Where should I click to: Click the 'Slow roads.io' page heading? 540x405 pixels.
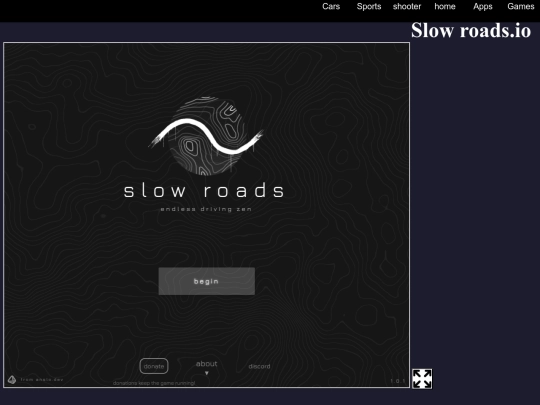(471, 30)
